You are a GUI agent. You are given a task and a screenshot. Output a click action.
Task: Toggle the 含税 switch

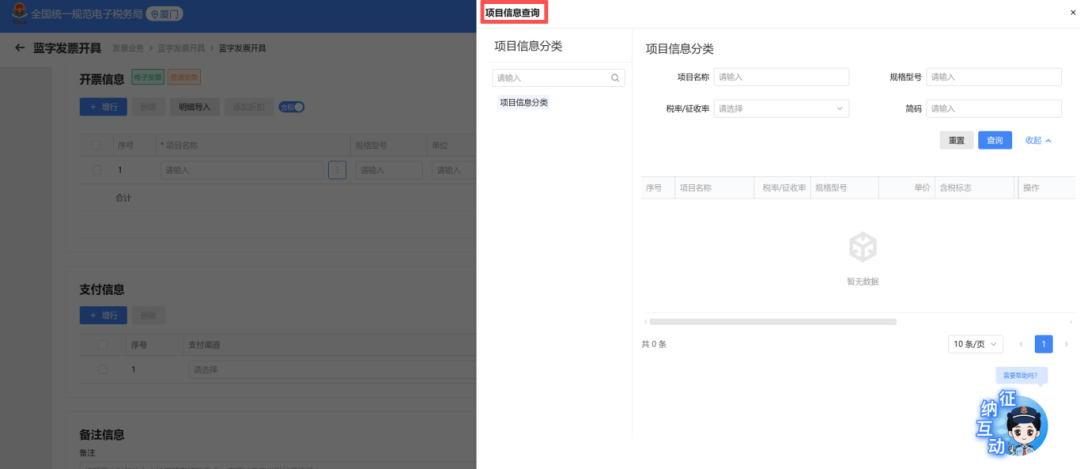[x=291, y=107]
